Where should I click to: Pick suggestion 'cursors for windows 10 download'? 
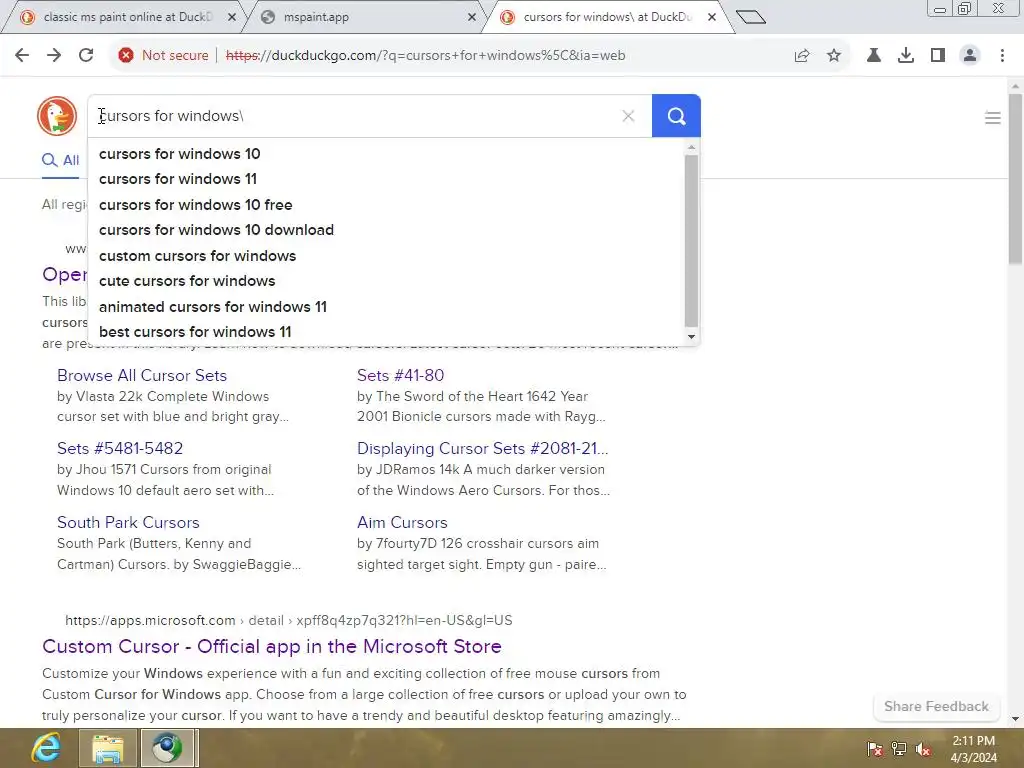(x=216, y=230)
